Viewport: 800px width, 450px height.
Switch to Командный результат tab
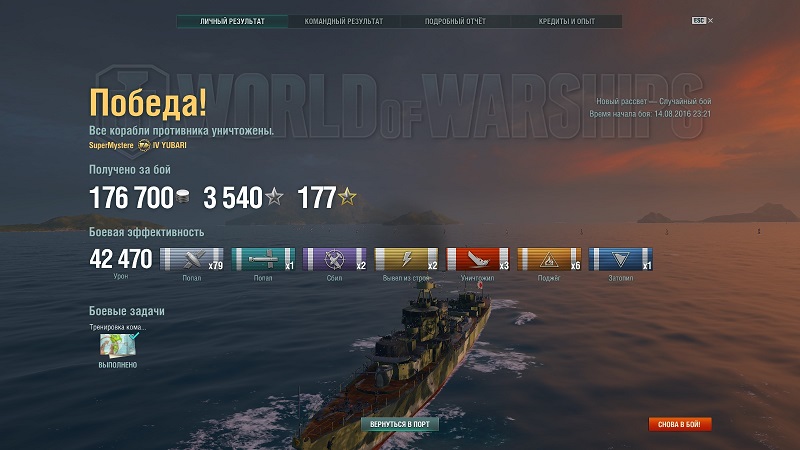pos(343,21)
